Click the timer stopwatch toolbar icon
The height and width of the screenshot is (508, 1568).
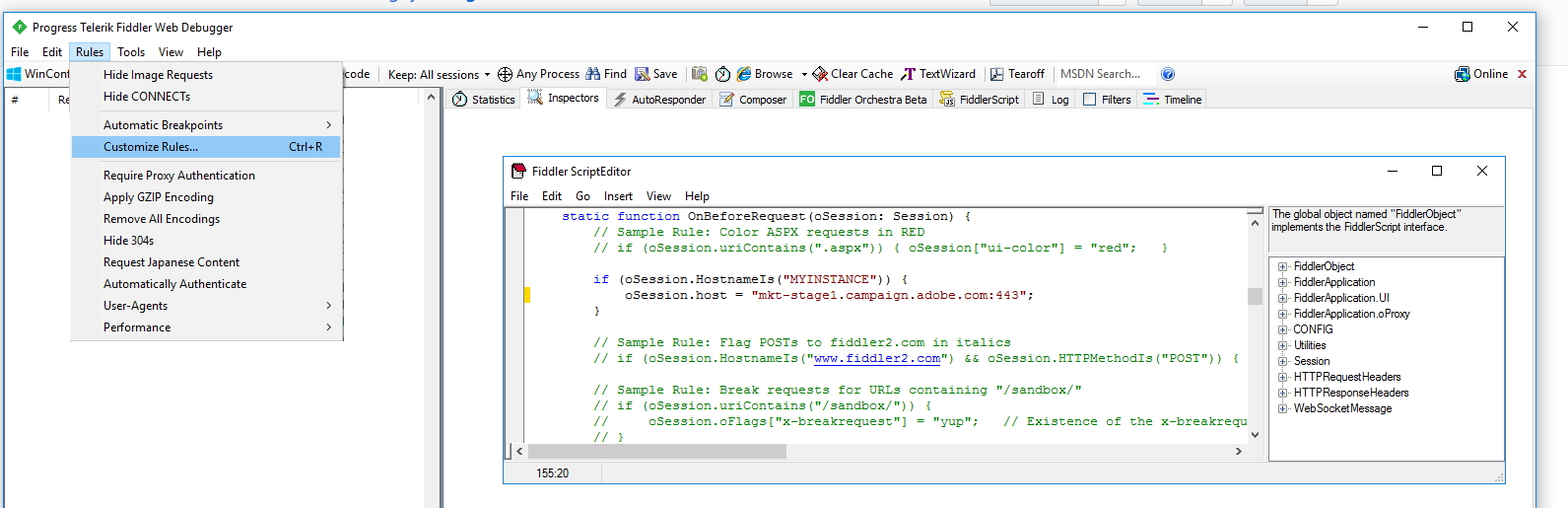(x=722, y=74)
